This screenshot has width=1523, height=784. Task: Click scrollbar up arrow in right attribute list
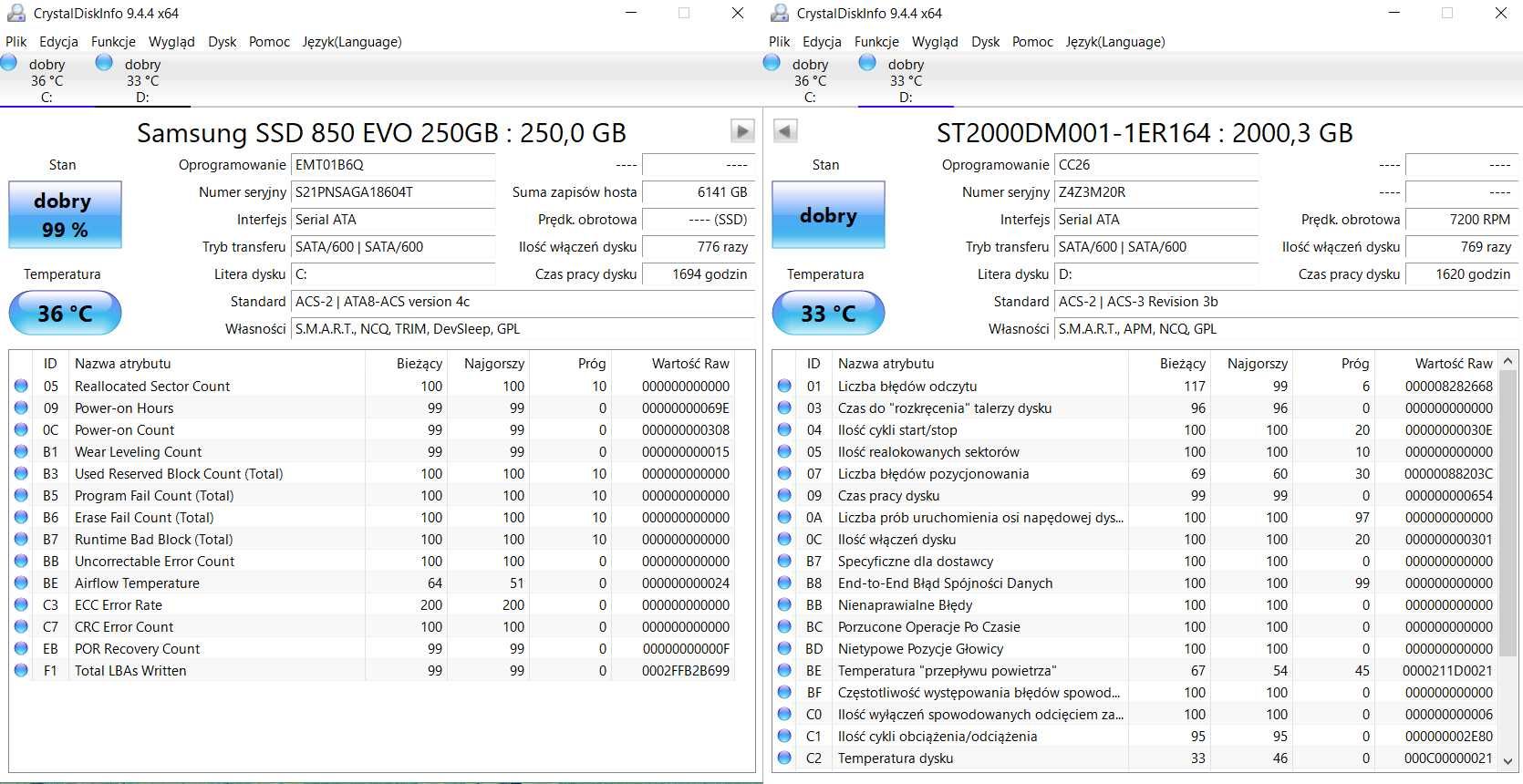(1508, 361)
